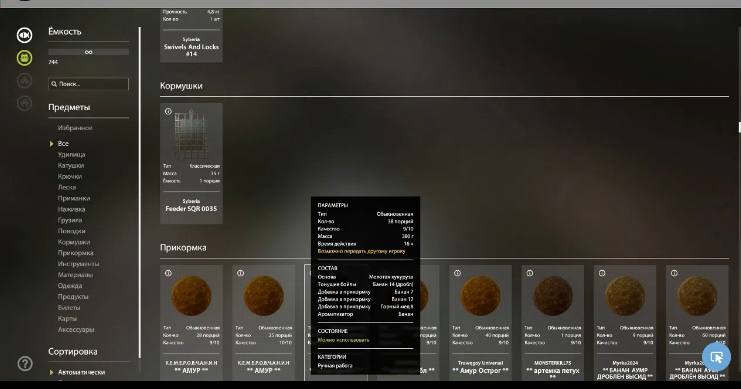Click 'Ручная работа' category in tooltip
This screenshot has width=741, height=389.
335,366
